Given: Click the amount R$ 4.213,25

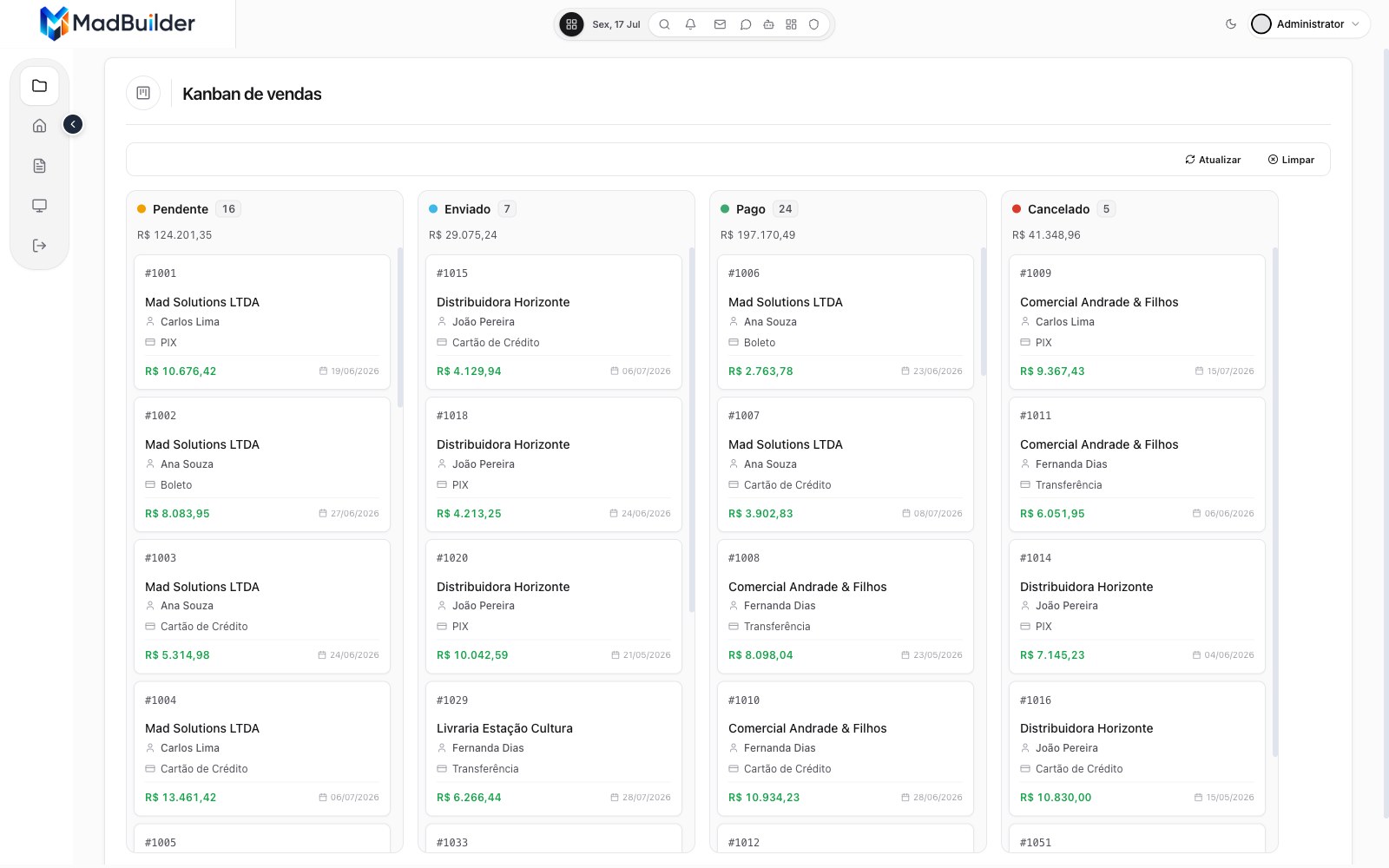Looking at the screenshot, I should pyautogui.click(x=469, y=514).
